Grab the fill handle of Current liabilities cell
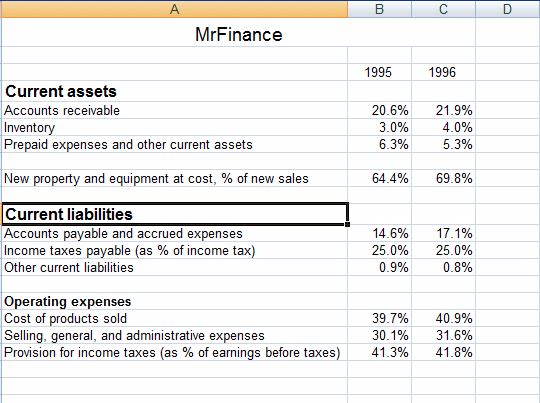The height and width of the screenshot is (403, 540). 347,225
